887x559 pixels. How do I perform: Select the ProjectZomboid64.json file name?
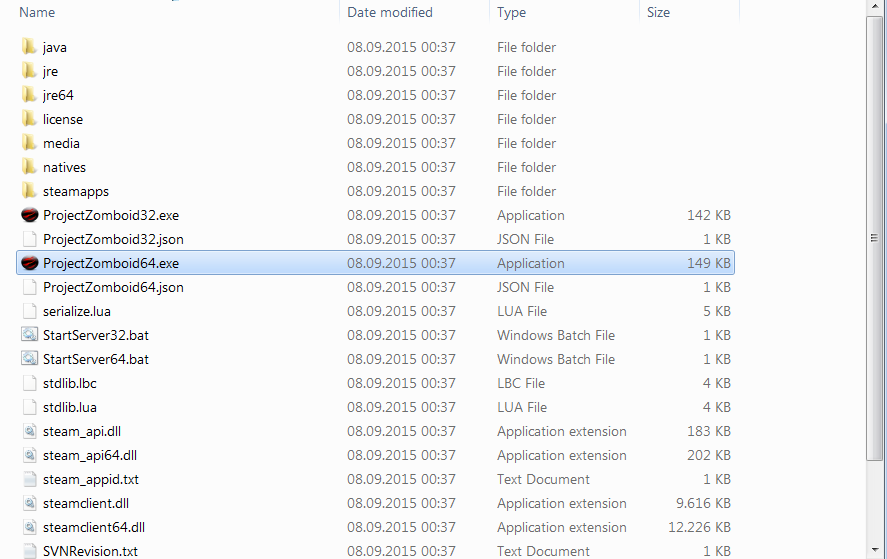tap(113, 287)
